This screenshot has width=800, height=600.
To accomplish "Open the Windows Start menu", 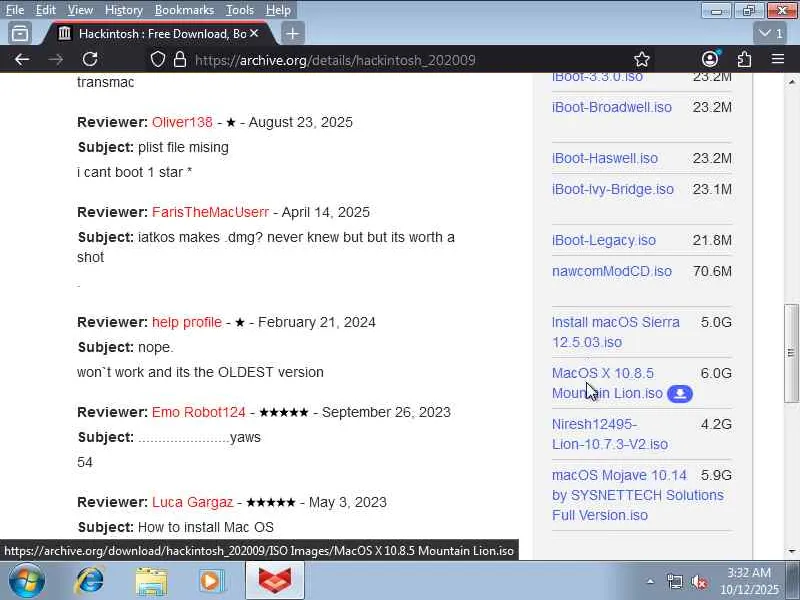I will coord(27,581).
